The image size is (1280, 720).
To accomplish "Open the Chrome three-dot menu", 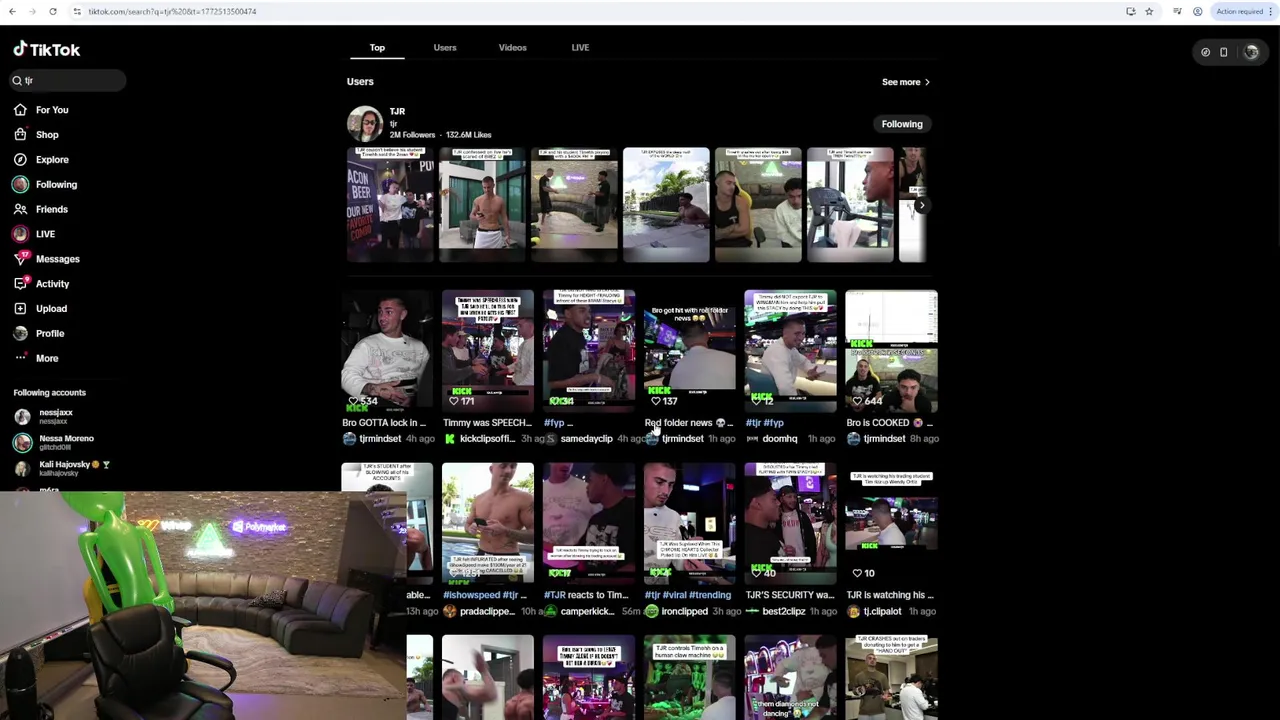I will [x=1272, y=11].
